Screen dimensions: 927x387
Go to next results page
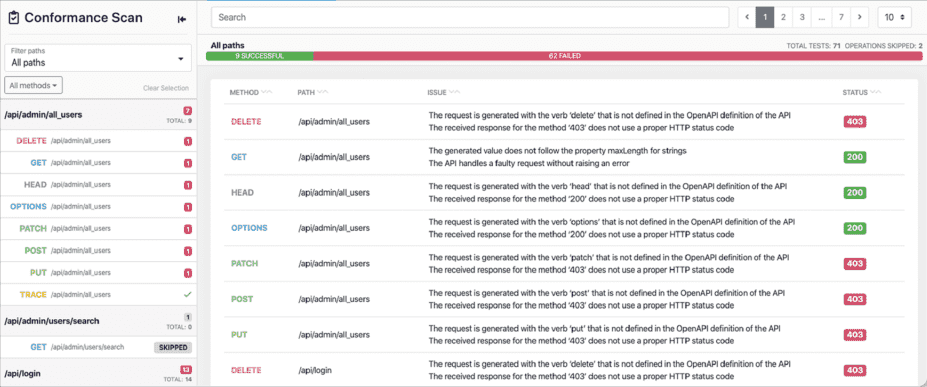tap(859, 17)
